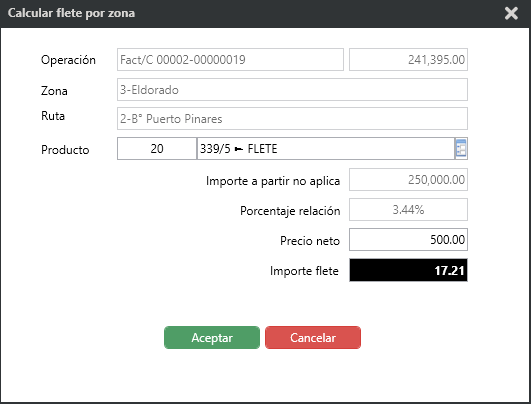Click the Operación field Fact/C 00002-00000019

[x=230, y=60]
